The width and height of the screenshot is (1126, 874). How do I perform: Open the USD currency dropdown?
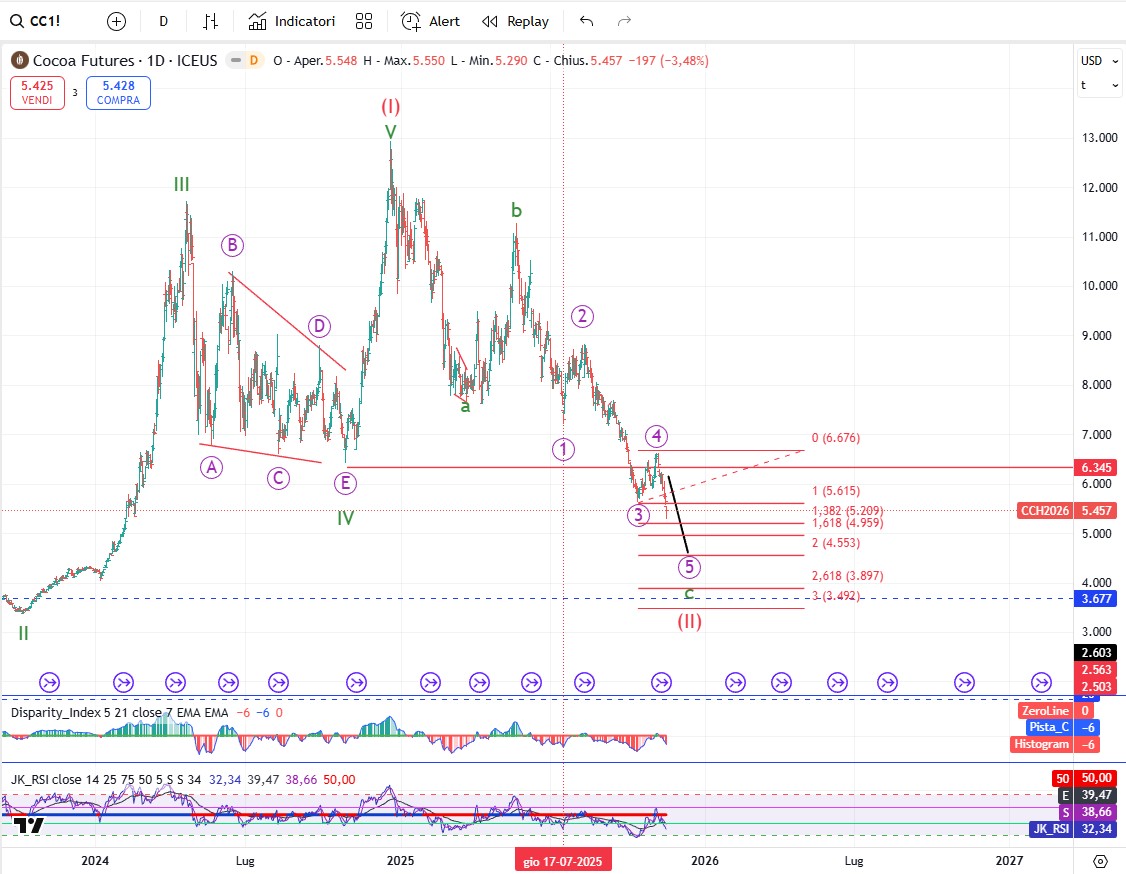pos(1097,61)
